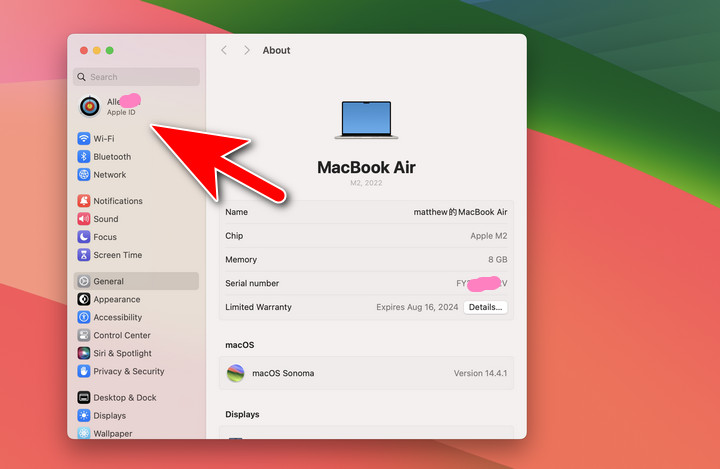720x469 pixels.
Task: Select the General gear icon
Action: [x=84, y=281]
